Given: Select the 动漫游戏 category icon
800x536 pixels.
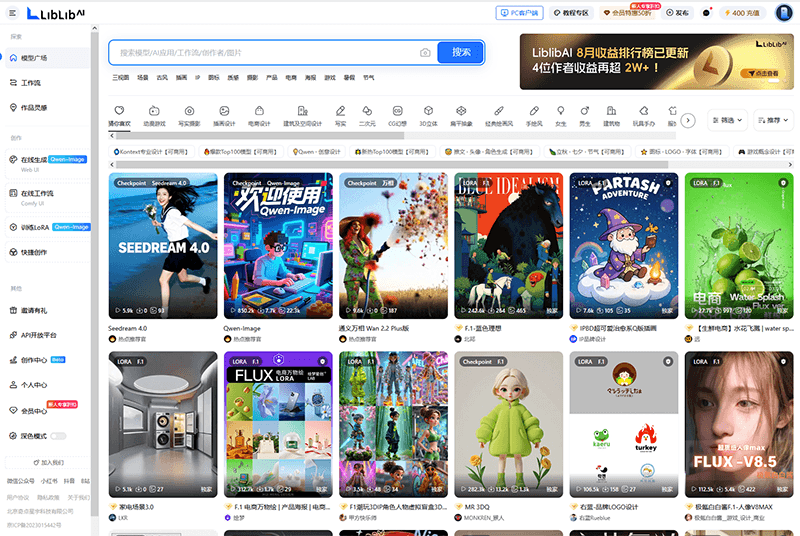Looking at the screenshot, I should click(x=154, y=111).
